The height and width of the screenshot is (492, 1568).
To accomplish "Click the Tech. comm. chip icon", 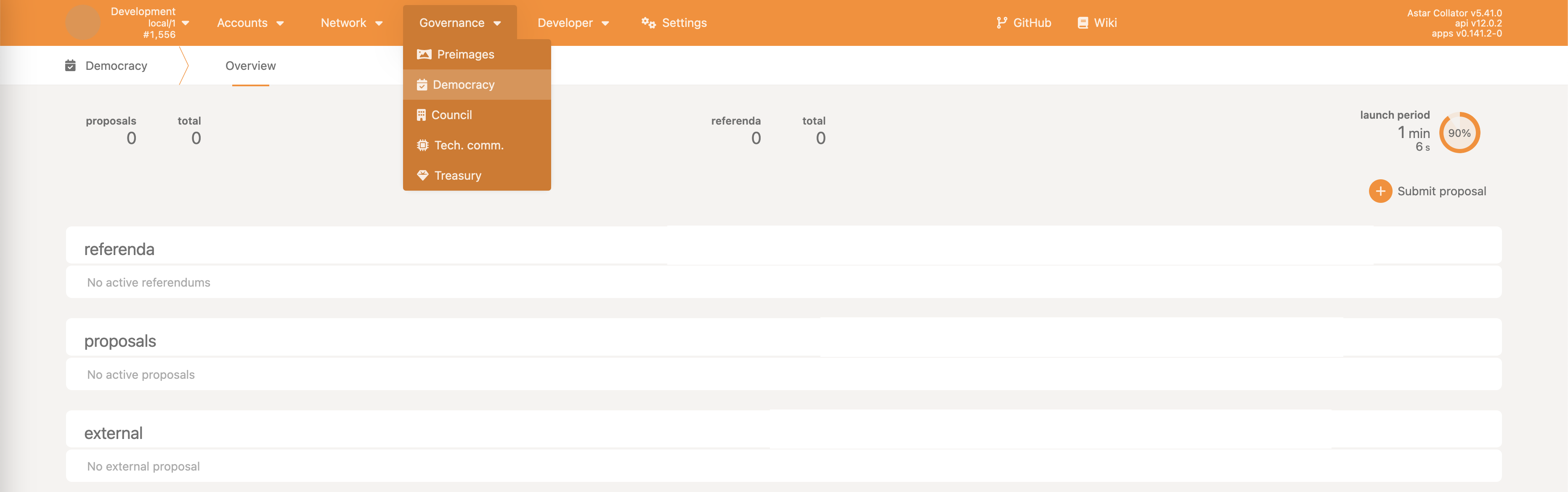I will click(422, 146).
